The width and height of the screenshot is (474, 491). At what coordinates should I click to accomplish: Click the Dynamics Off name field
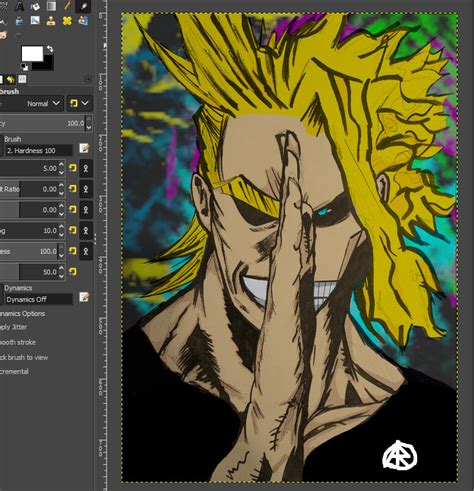point(39,299)
